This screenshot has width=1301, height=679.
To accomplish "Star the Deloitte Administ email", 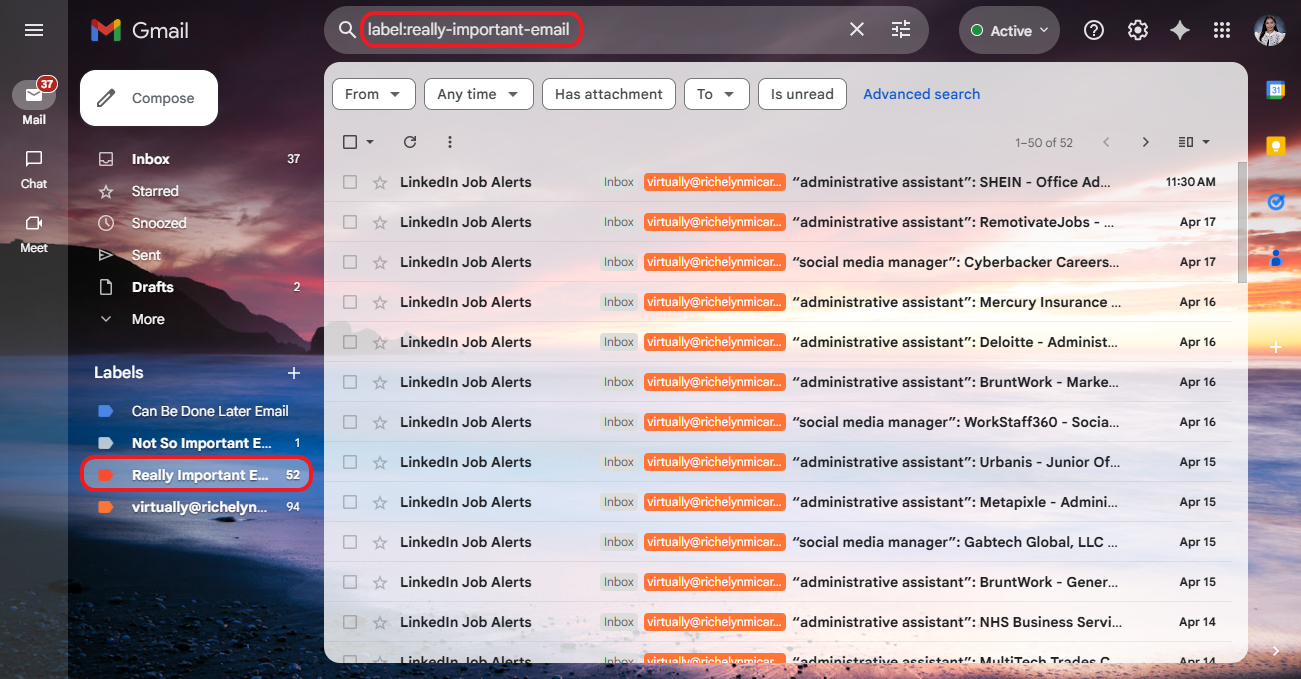I will [x=380, y=342].
